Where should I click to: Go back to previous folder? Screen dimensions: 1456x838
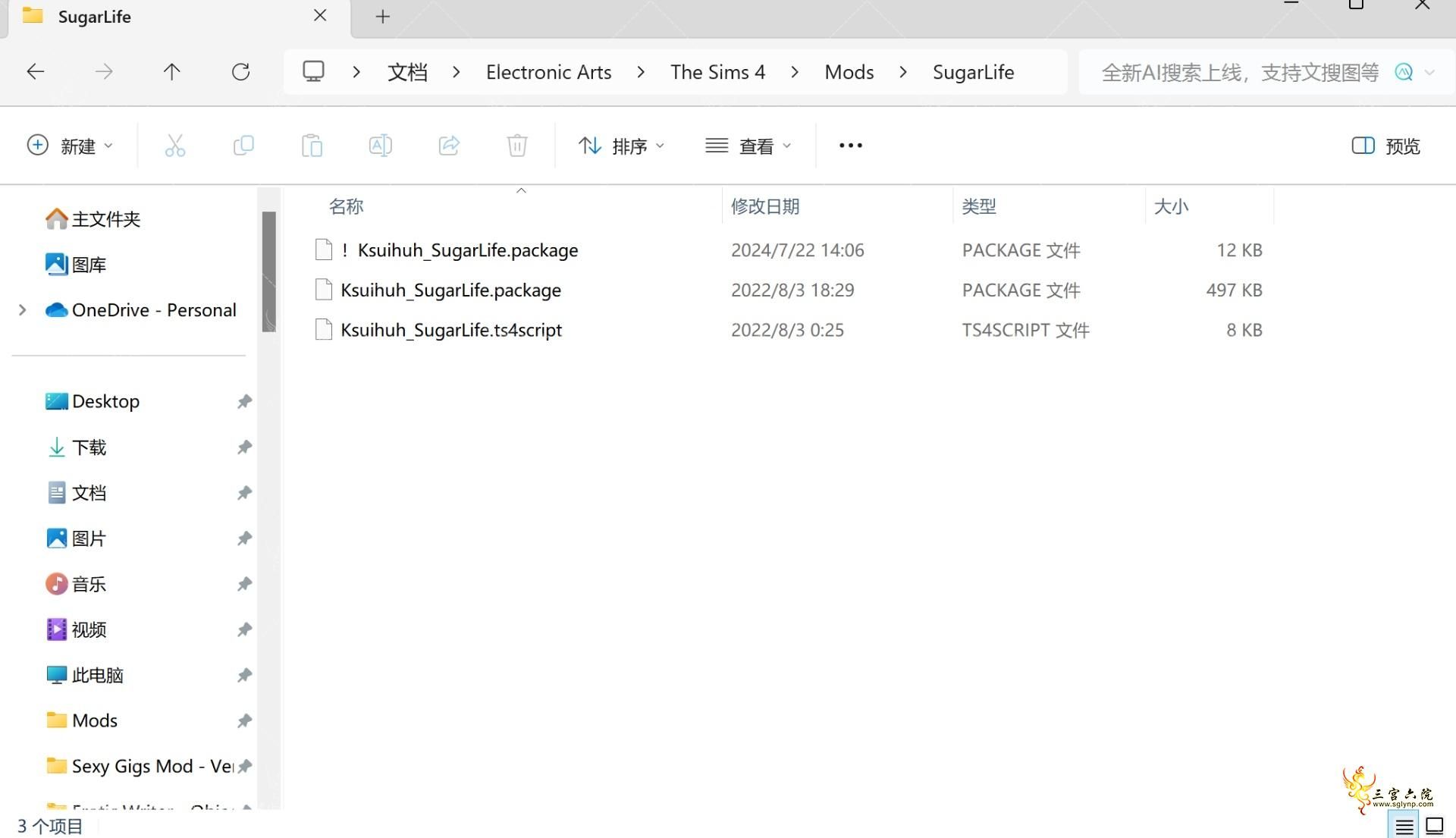[36, 72]
